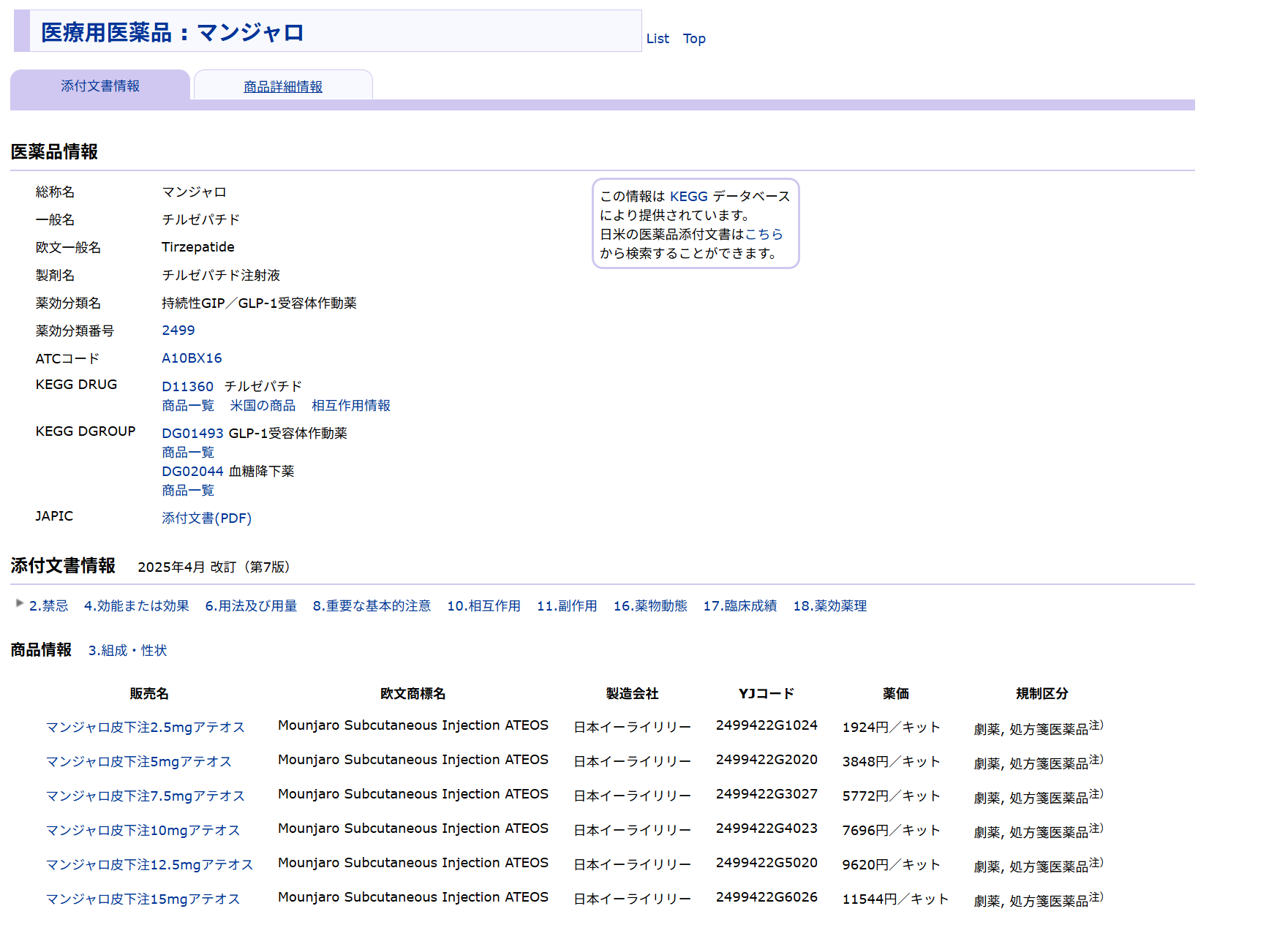Select the 添付文書情報 tab

coord(100,86)
